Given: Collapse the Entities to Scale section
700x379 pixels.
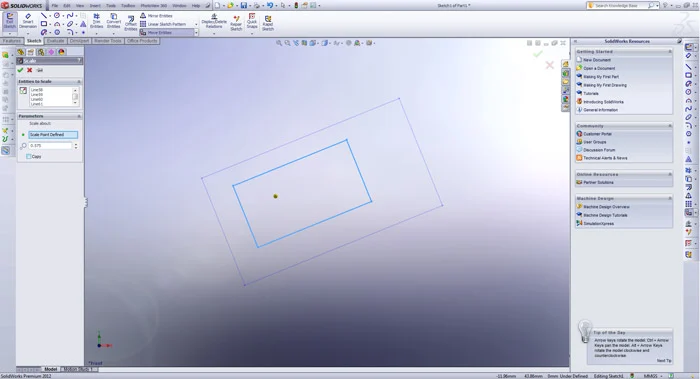Looking at the screenshot, I should coord(79,82).
